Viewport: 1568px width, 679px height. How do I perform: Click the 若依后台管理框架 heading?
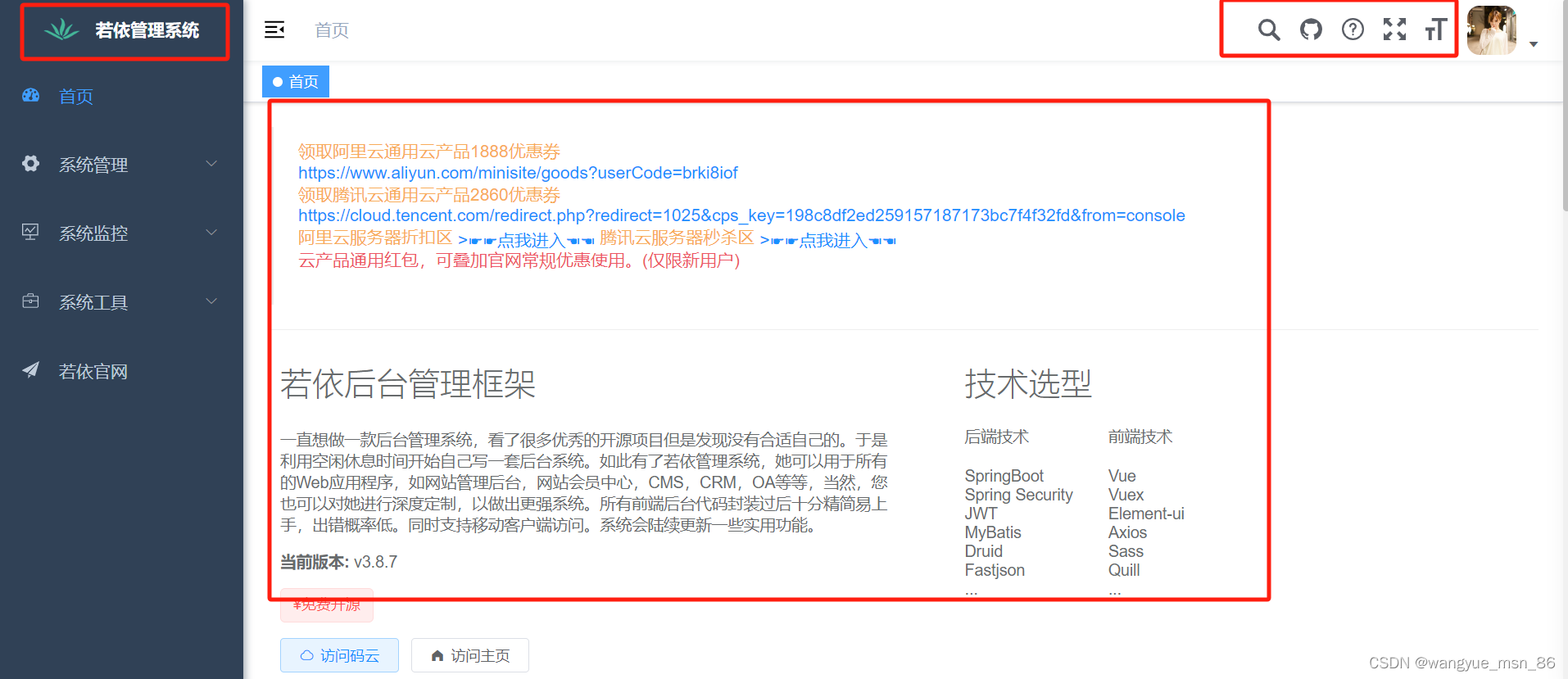(408, 383)
